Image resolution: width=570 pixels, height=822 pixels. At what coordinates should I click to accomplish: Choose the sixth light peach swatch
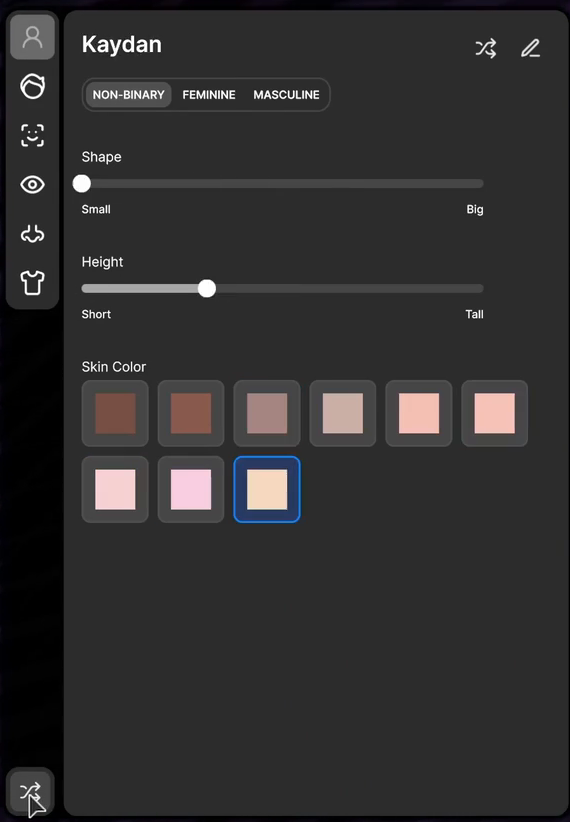click(494, 413)
